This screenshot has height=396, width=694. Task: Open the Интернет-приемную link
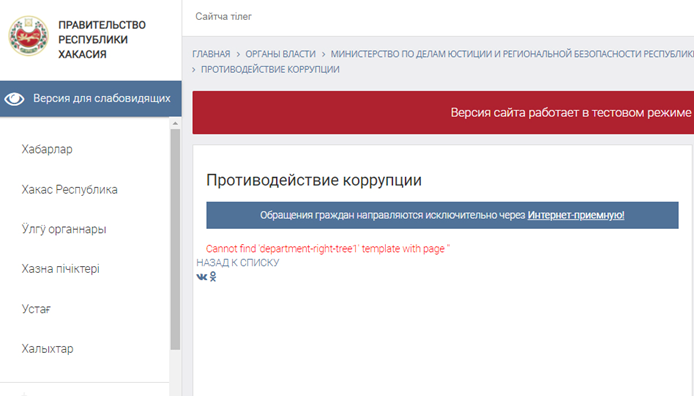[576, 215]
